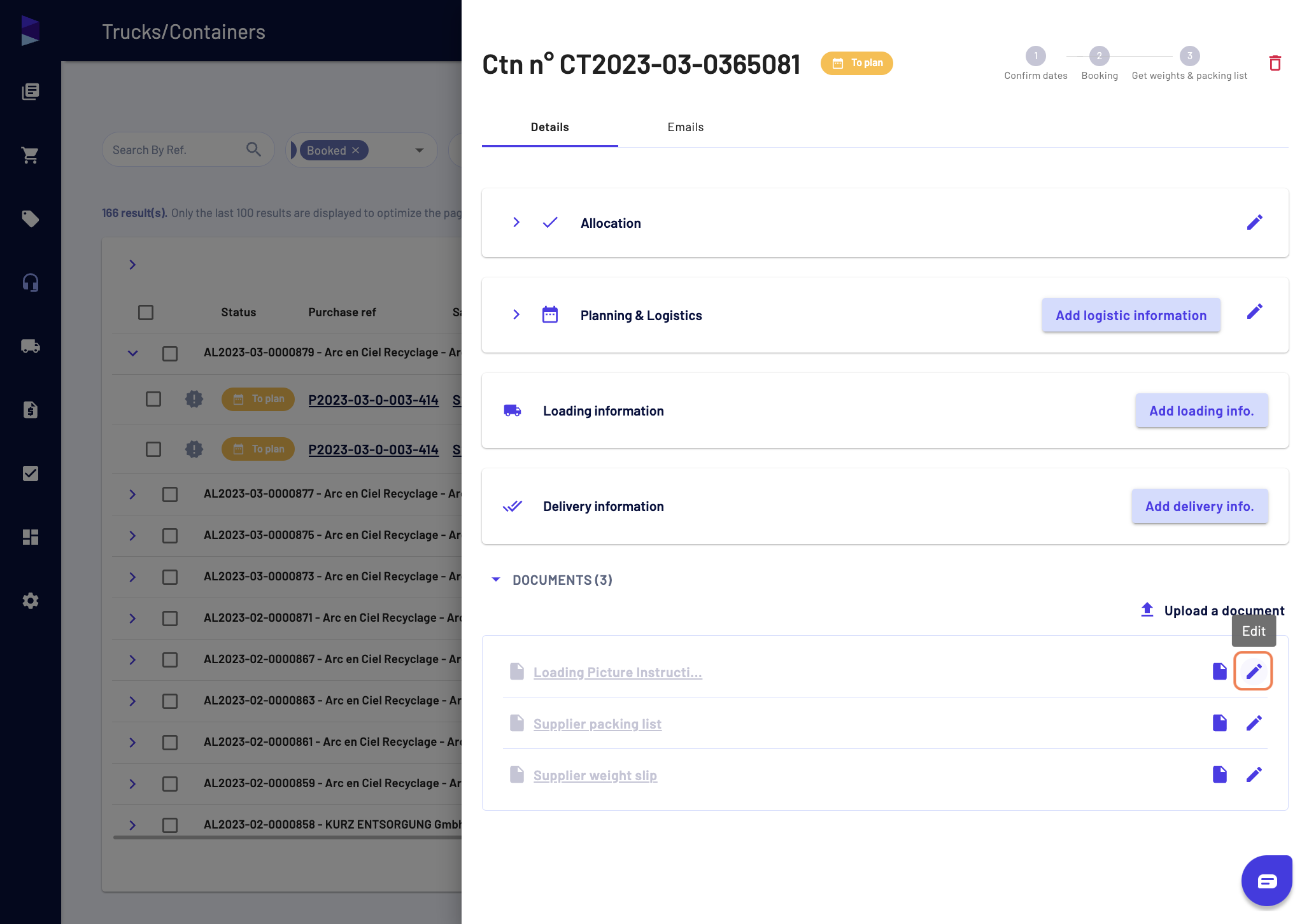Viewport: 1309px width, 924px height.
Task: Focus the Search By Ref. field
Action: (x=188, y=150)
